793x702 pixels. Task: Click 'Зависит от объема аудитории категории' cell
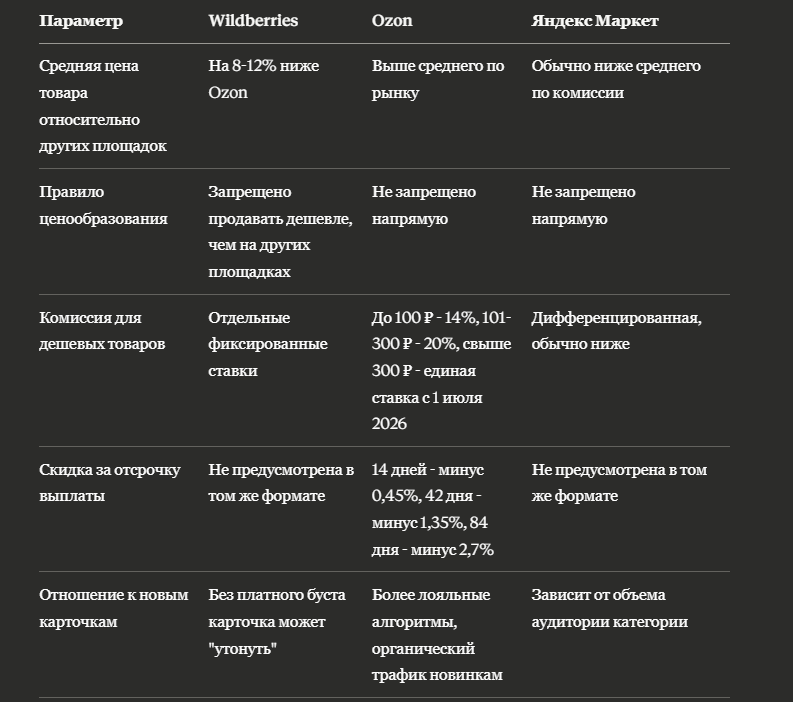click(609, 608)
